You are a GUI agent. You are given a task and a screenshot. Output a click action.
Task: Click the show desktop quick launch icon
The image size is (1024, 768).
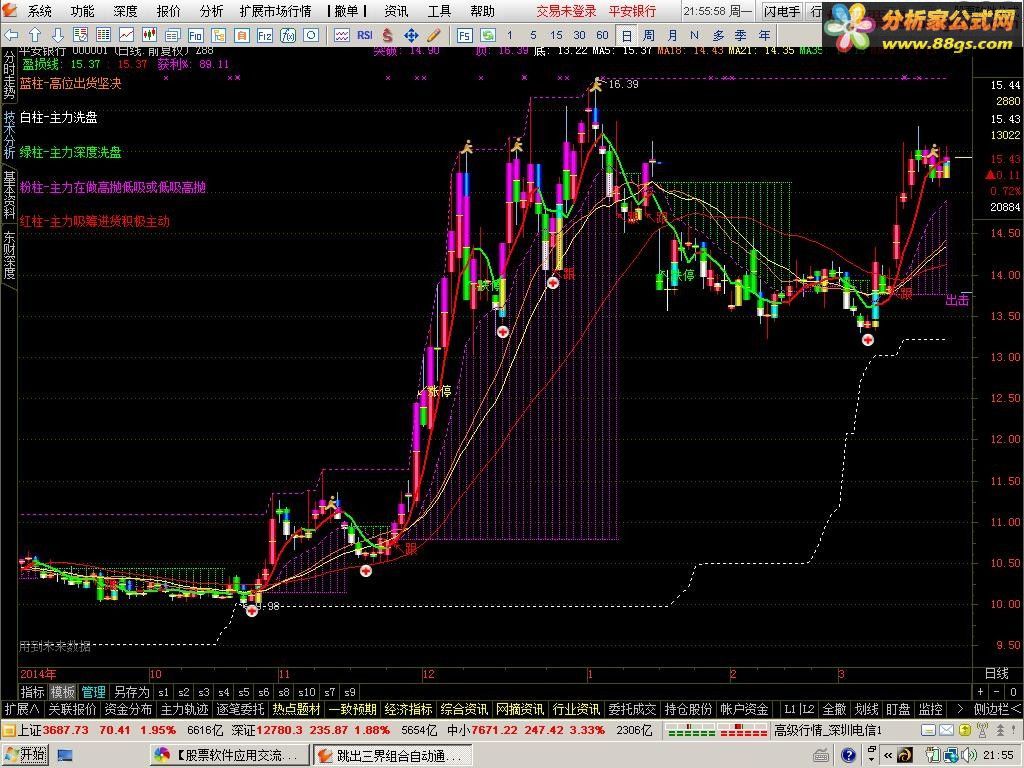pos(65,756)
